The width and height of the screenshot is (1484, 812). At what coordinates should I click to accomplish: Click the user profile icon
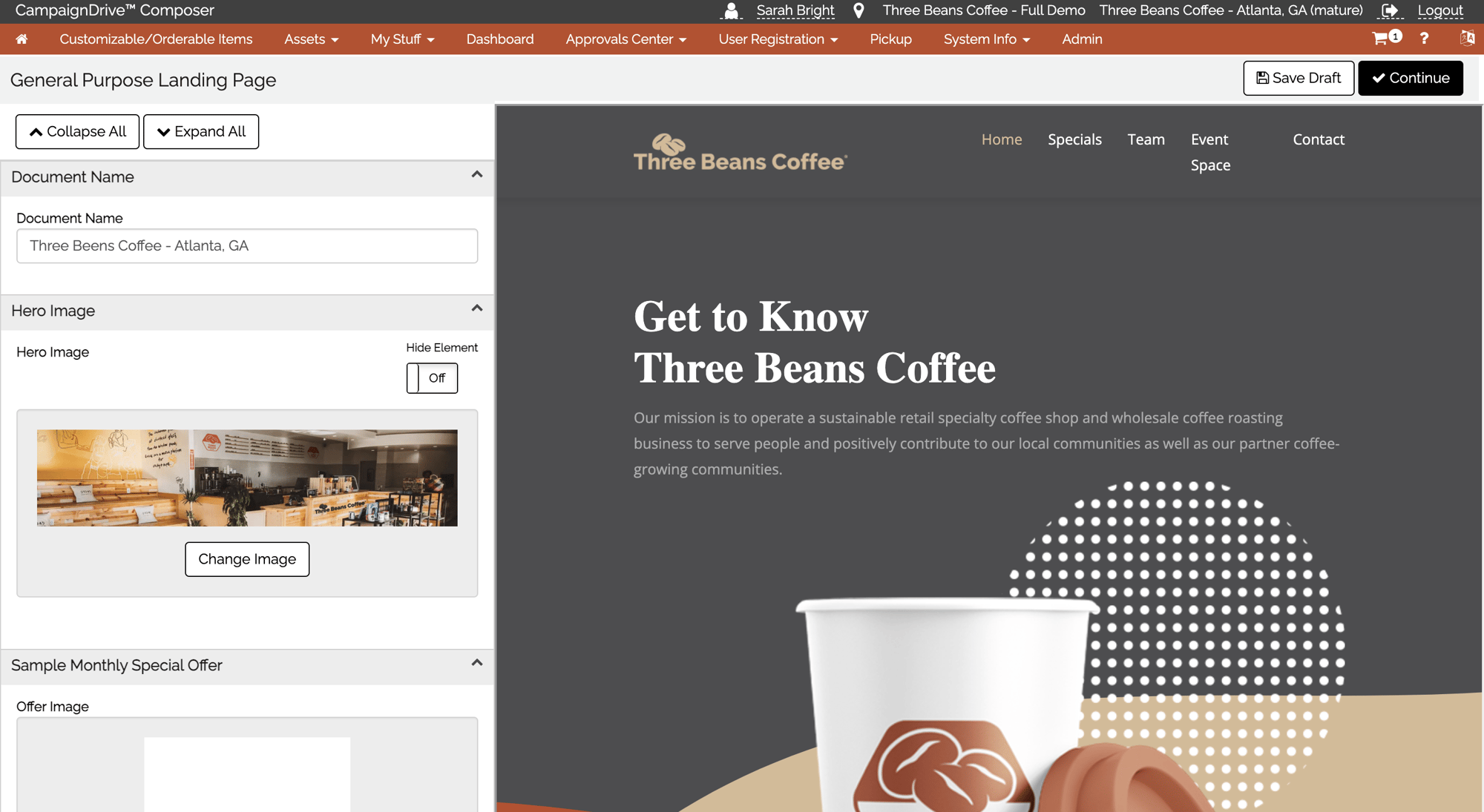(731, 10)
